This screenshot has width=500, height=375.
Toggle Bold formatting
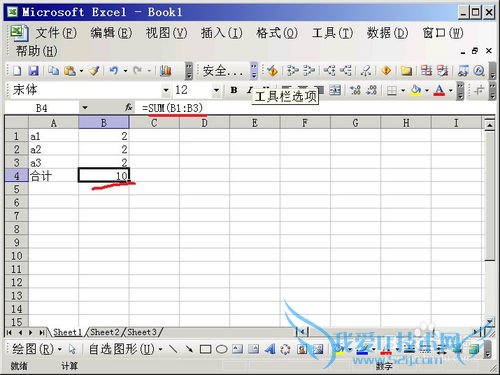click(234, 90)
